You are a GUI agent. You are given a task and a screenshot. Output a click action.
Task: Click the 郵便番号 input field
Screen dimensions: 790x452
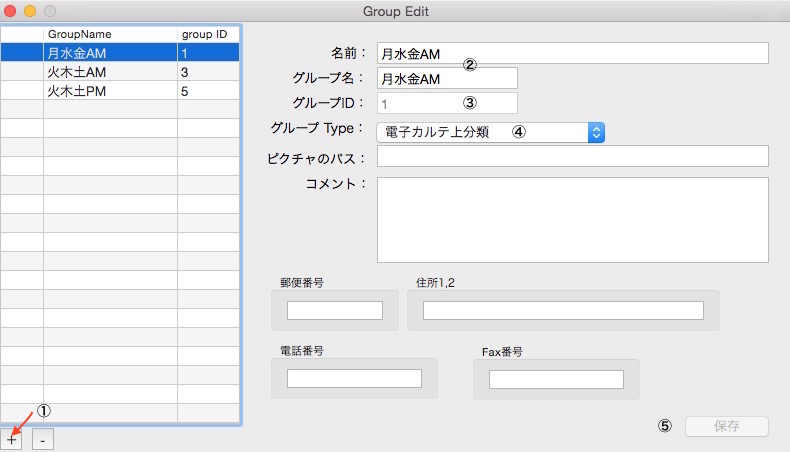335,311
